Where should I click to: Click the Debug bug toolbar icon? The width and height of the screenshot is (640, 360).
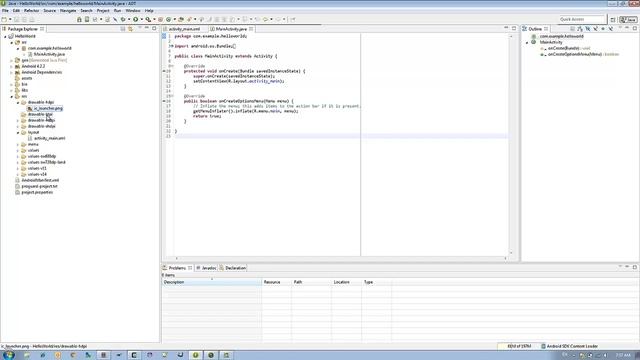click(123, 19)
